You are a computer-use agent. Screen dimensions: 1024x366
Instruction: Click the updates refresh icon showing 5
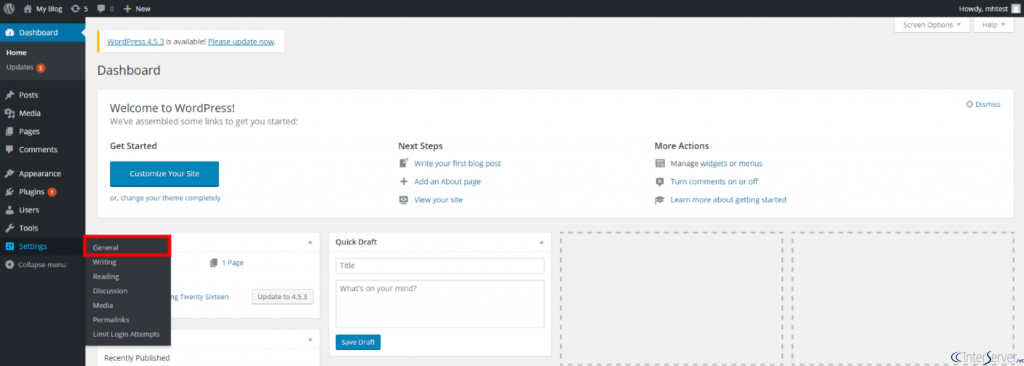pos(76,8)
